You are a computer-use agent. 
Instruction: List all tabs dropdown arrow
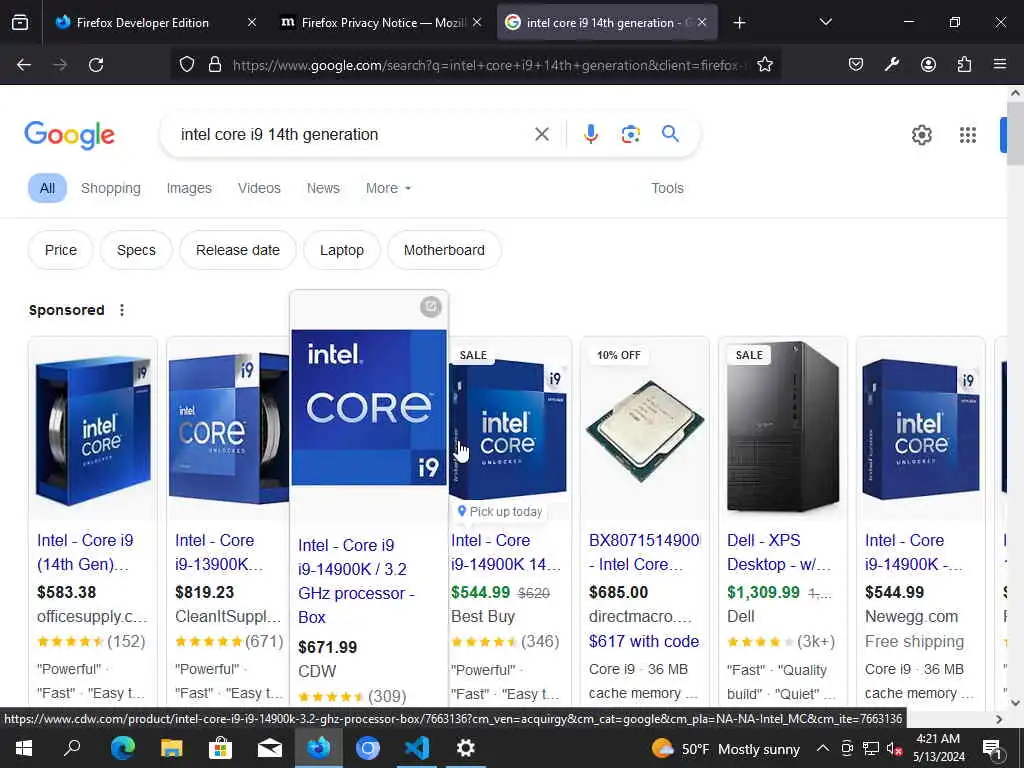pos(825,22)
